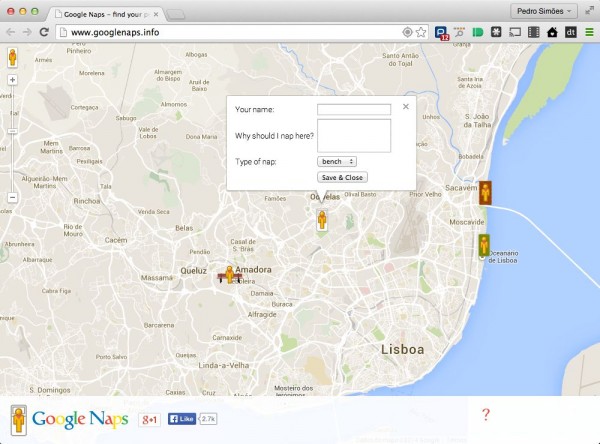
Task: Click the magnifier extension icon in toolbar
Action: click(x=459, y=33)
